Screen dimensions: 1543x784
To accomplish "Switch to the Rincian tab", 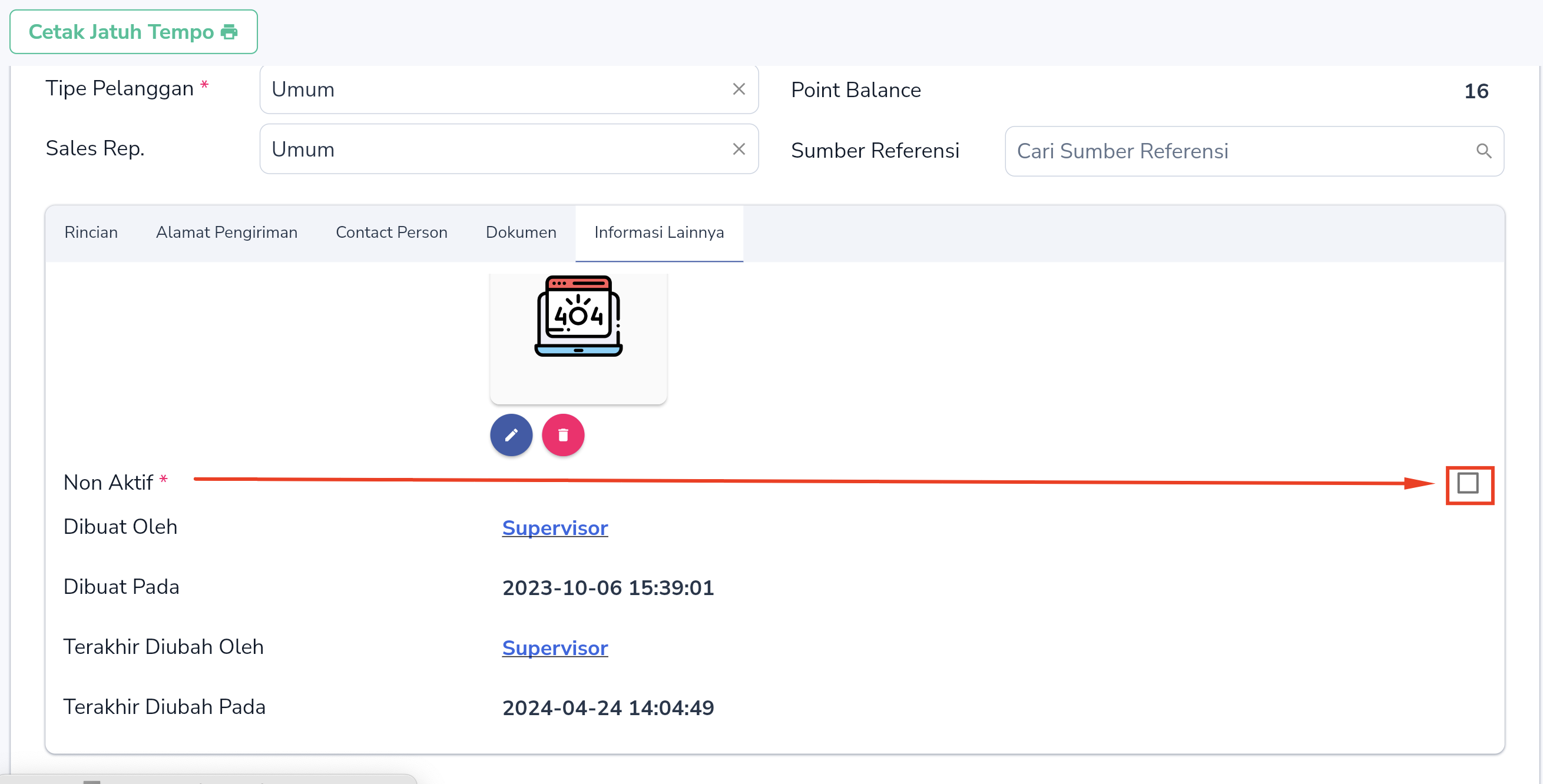I will point(91,232).
